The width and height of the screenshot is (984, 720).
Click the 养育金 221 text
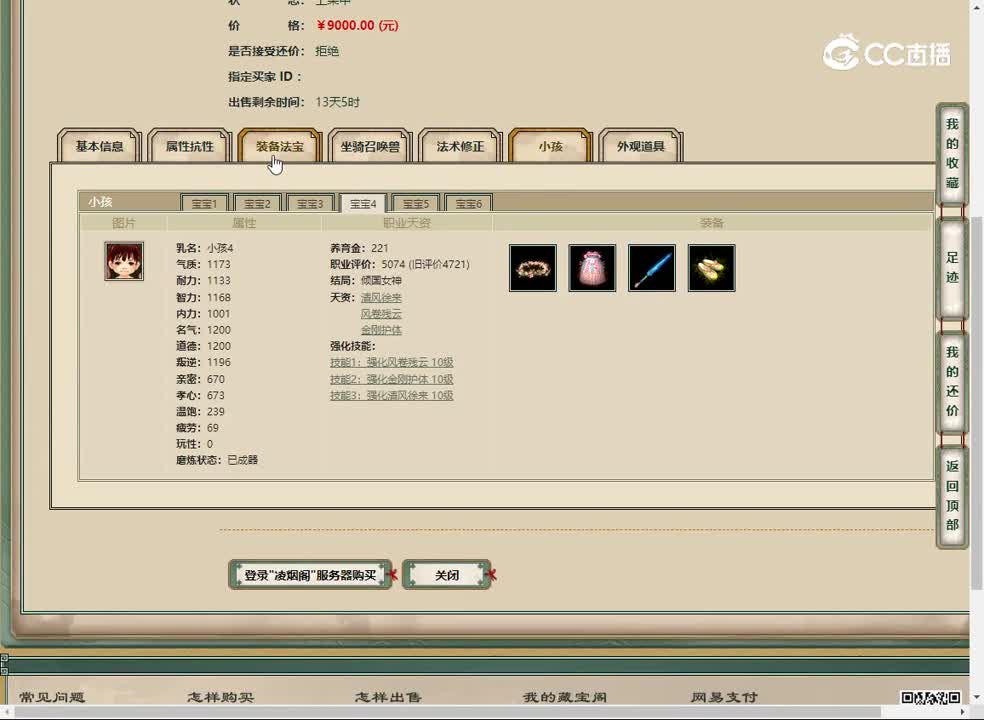point(359,248)
